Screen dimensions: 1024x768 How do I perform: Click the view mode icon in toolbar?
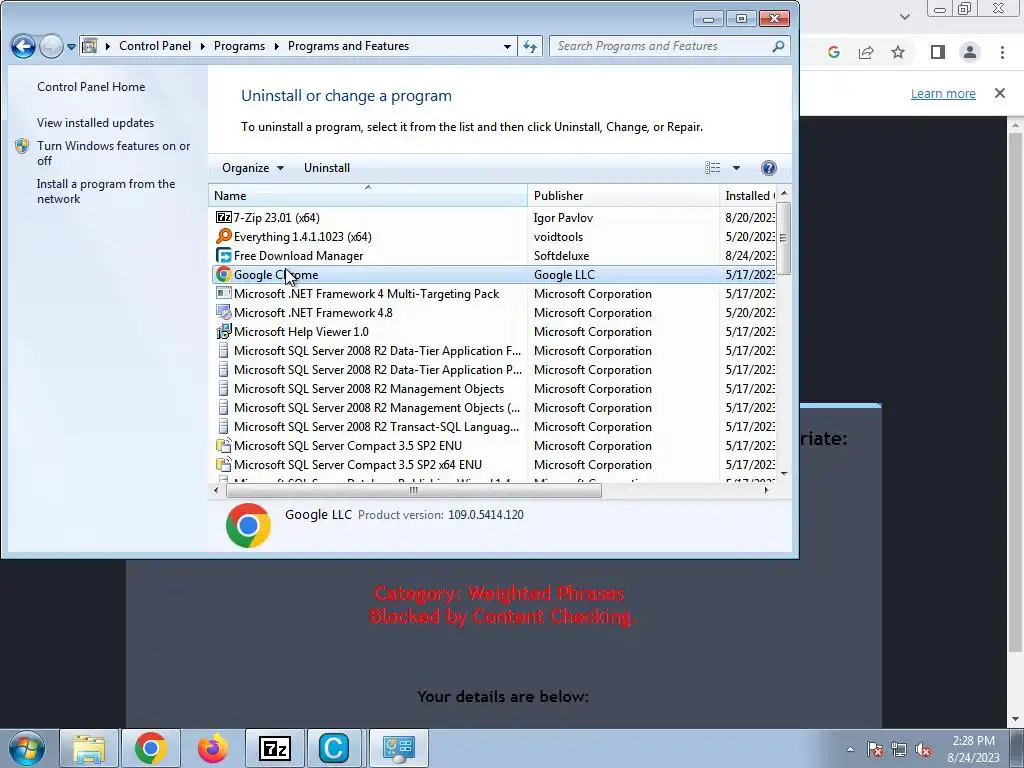coord(712,168)
